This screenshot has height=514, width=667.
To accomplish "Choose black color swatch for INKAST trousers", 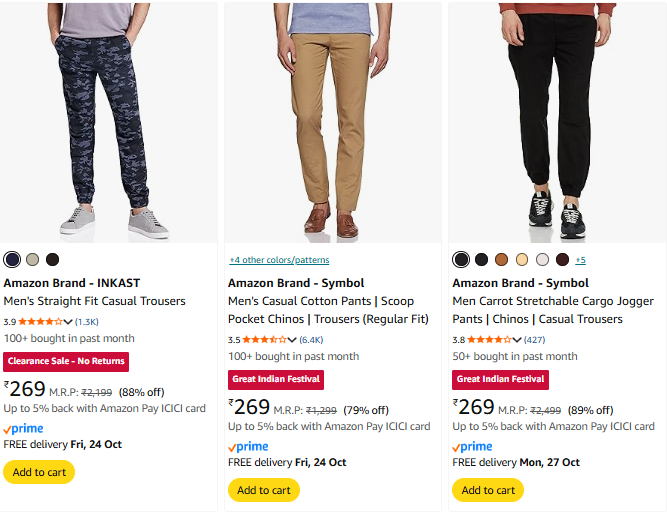I will pos(52,260).
